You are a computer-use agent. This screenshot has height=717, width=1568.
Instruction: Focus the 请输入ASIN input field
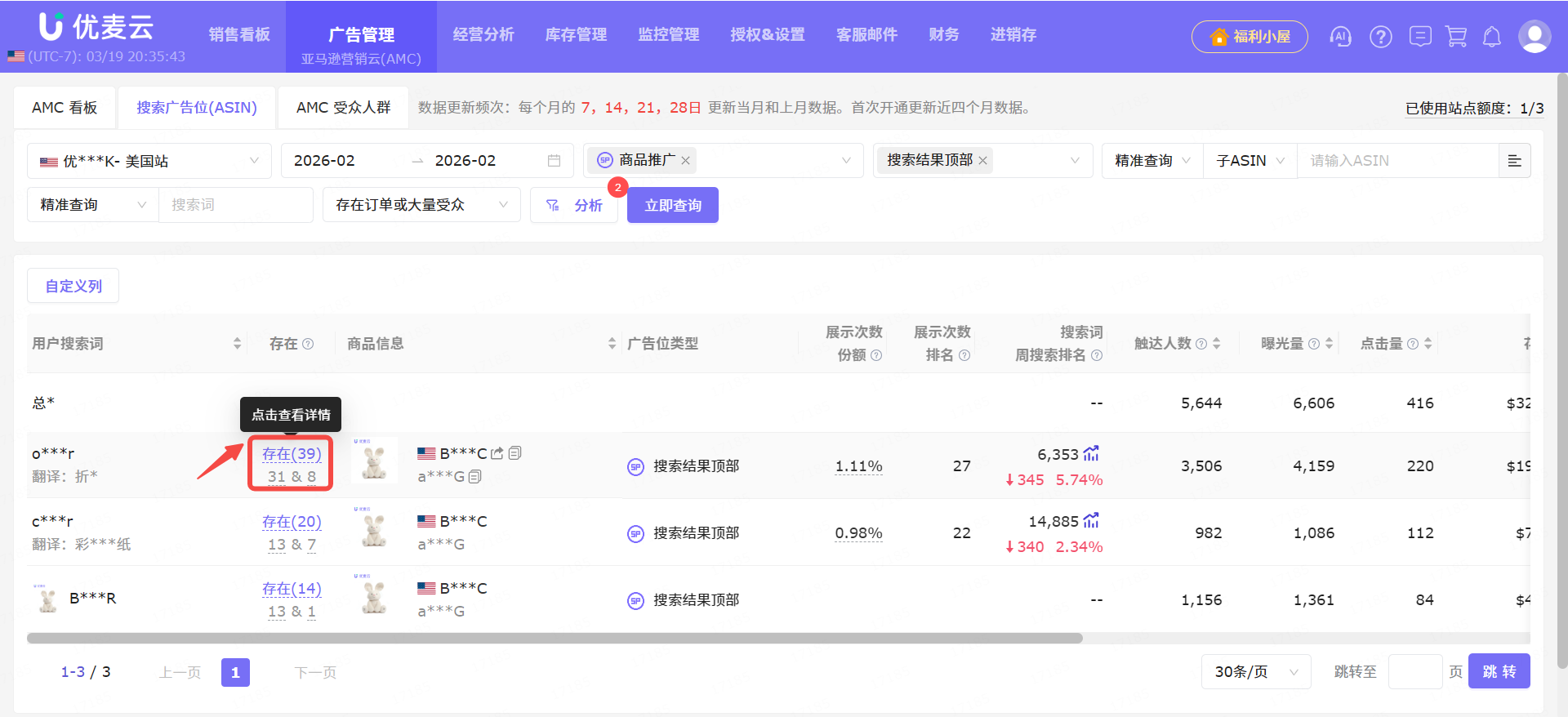point(1396,161)
